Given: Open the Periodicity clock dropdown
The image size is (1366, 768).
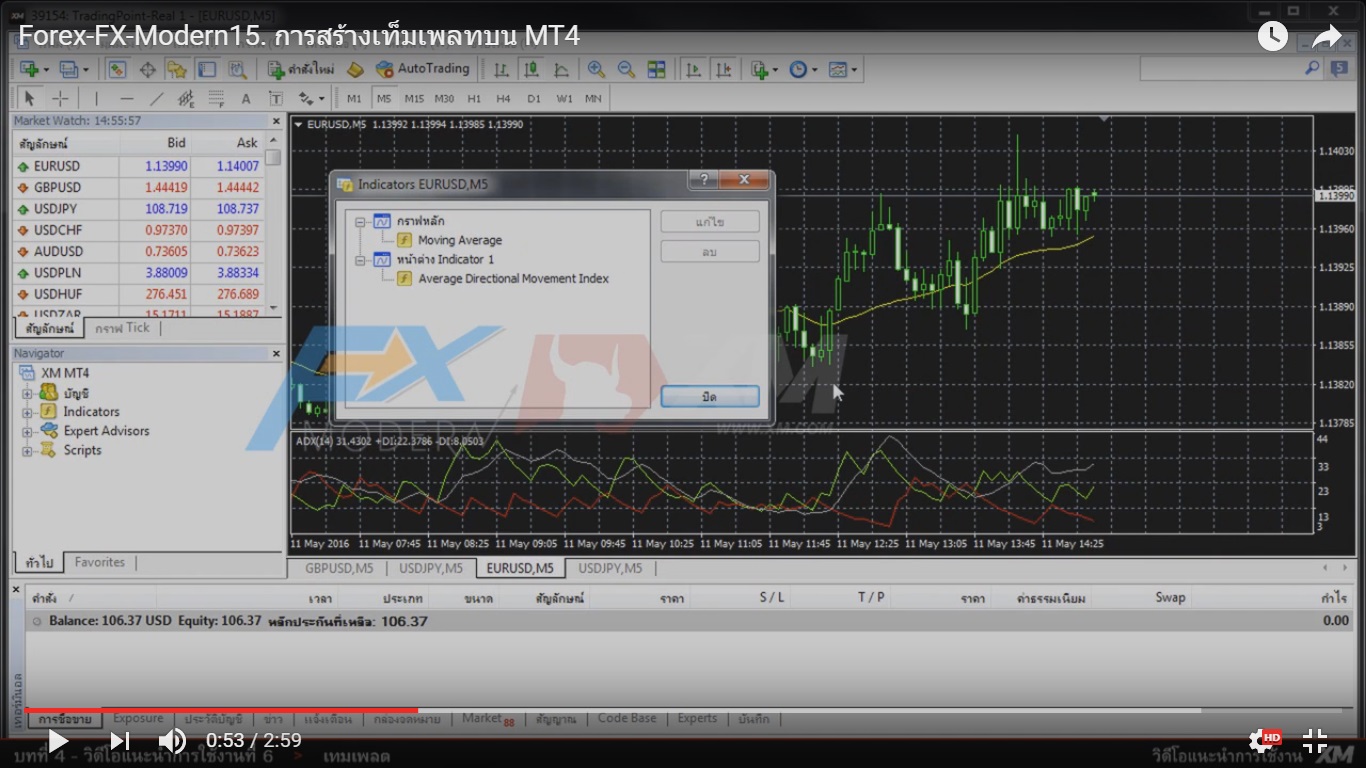Looking at the screenshot, I should [x=803, y=69].
